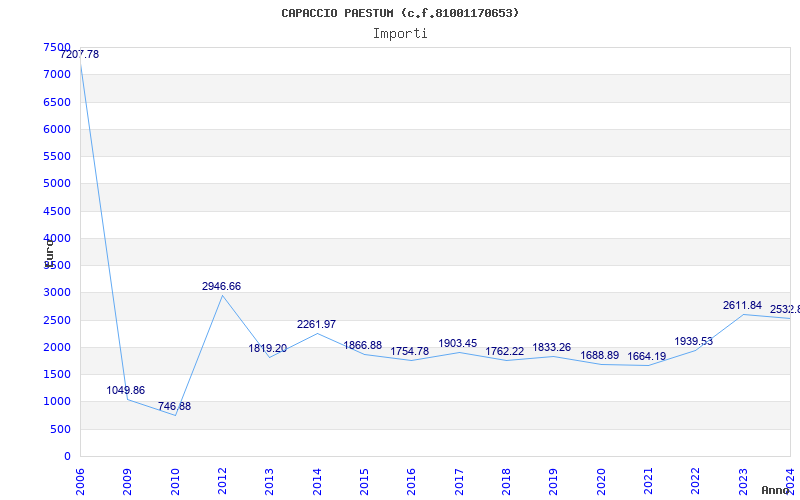
Task: Click the y-axis value 6000
Action: (x=57, y=129)
